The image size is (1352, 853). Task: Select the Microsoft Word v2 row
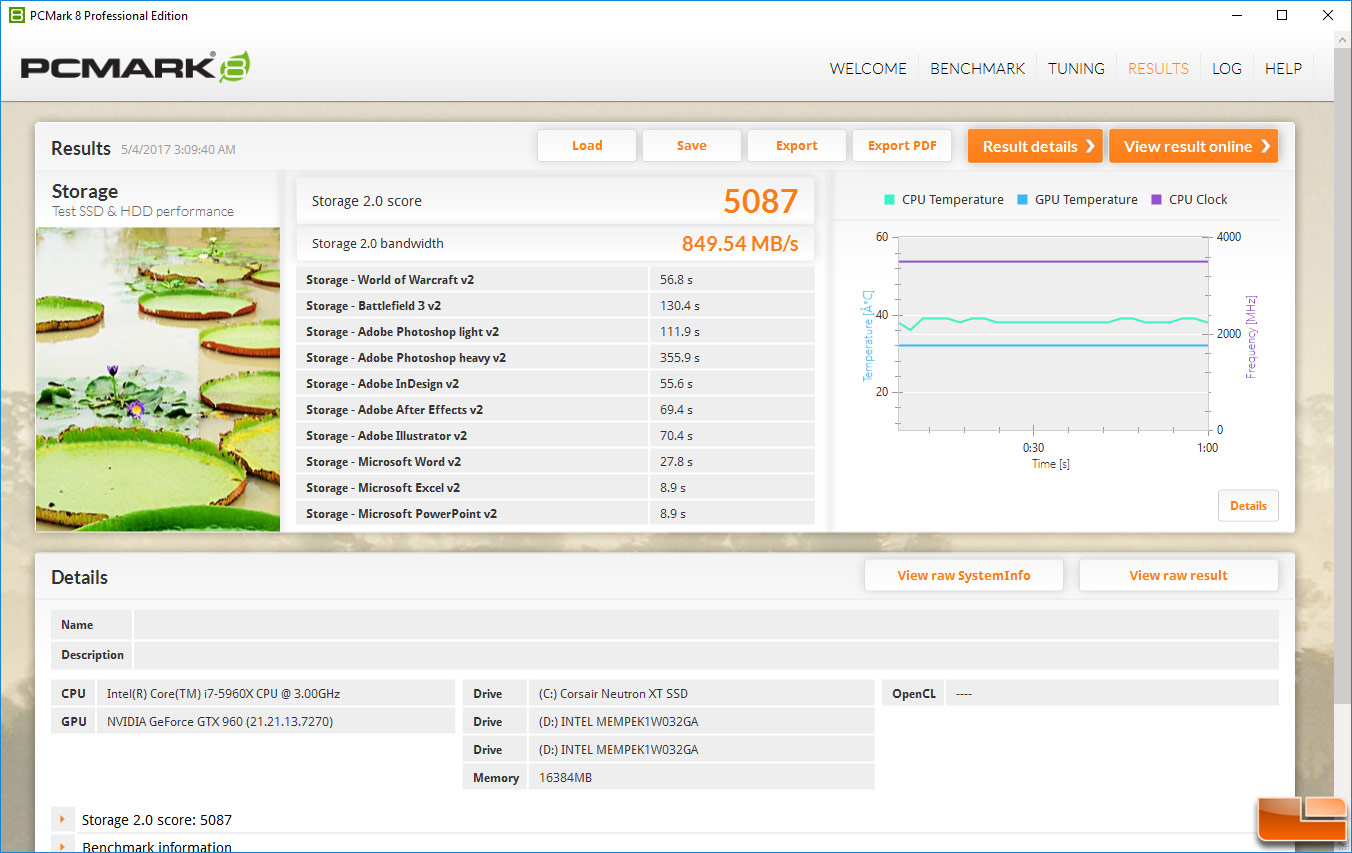[x=555, y=462]
